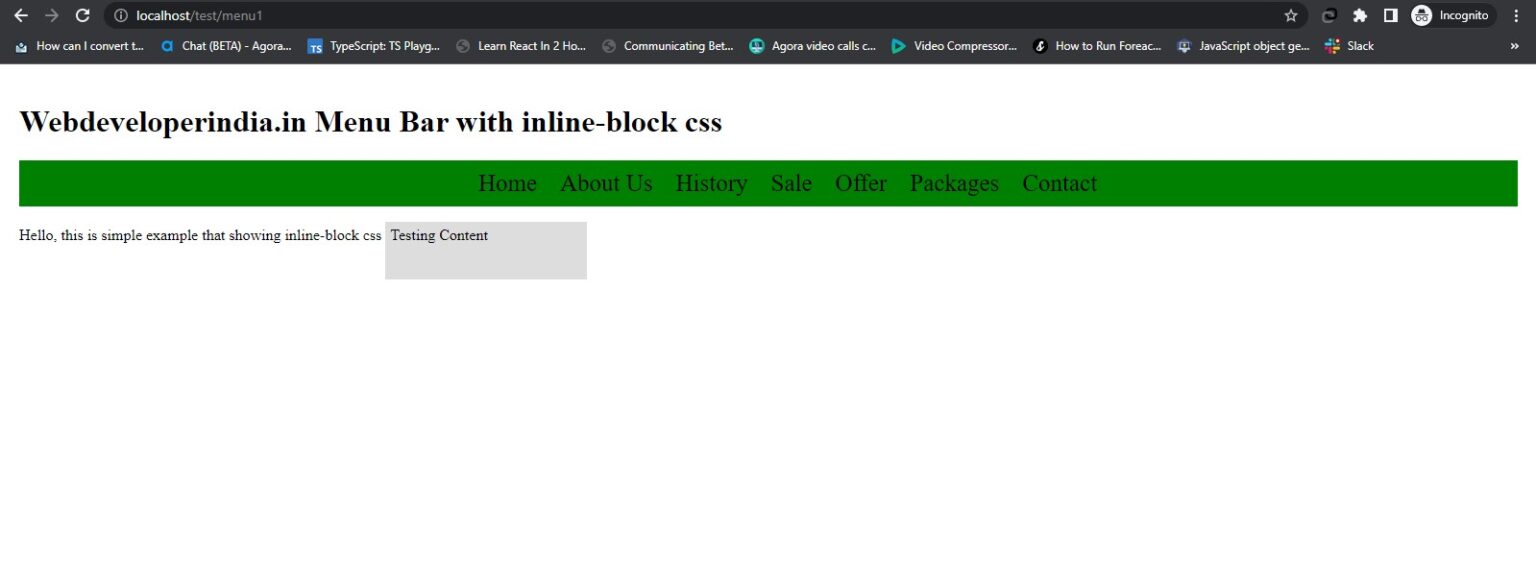This screenshot has width=1536, height=580.
Task: Open the Learn React bookmark
Action: click(522, 45)
